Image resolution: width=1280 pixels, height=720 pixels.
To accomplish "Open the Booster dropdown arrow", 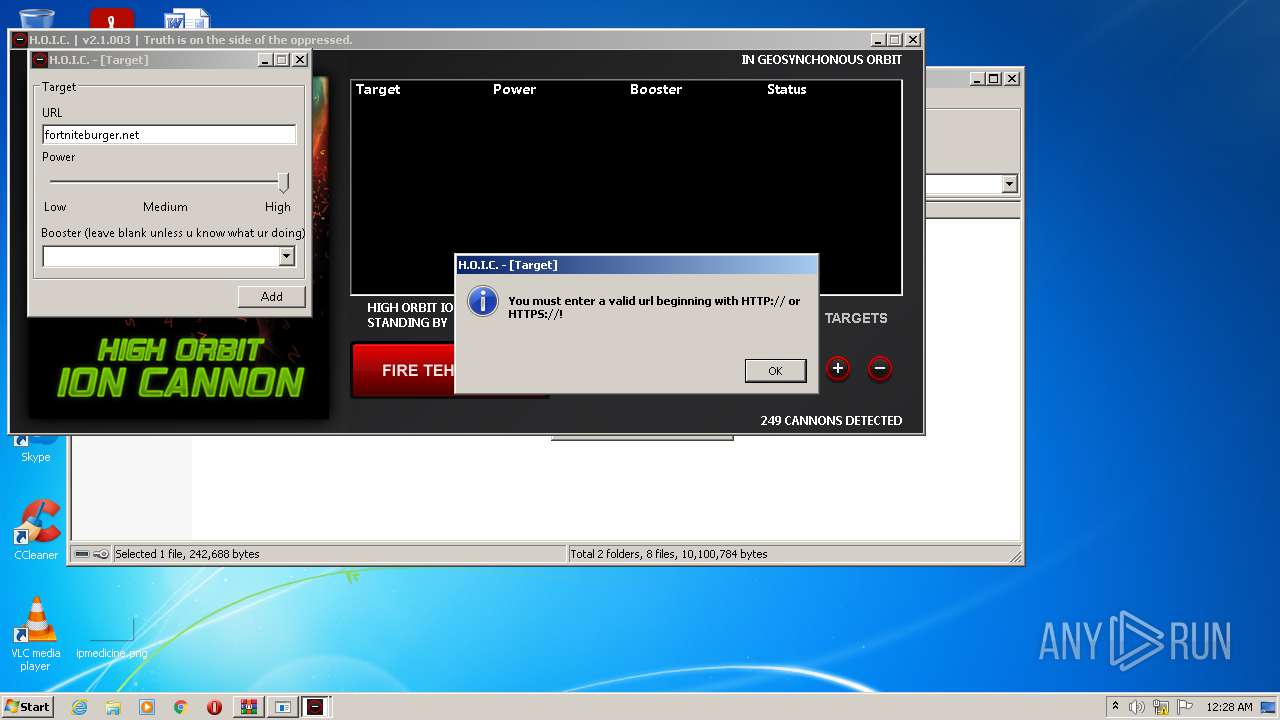I will (286, 257).
